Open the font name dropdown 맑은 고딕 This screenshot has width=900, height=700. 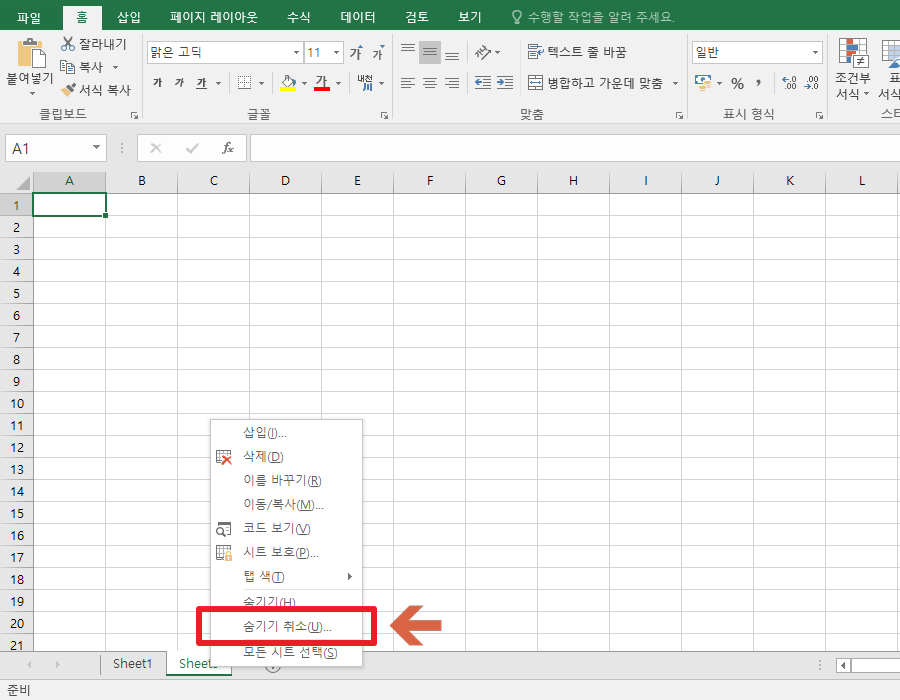[x=296, y=53]
